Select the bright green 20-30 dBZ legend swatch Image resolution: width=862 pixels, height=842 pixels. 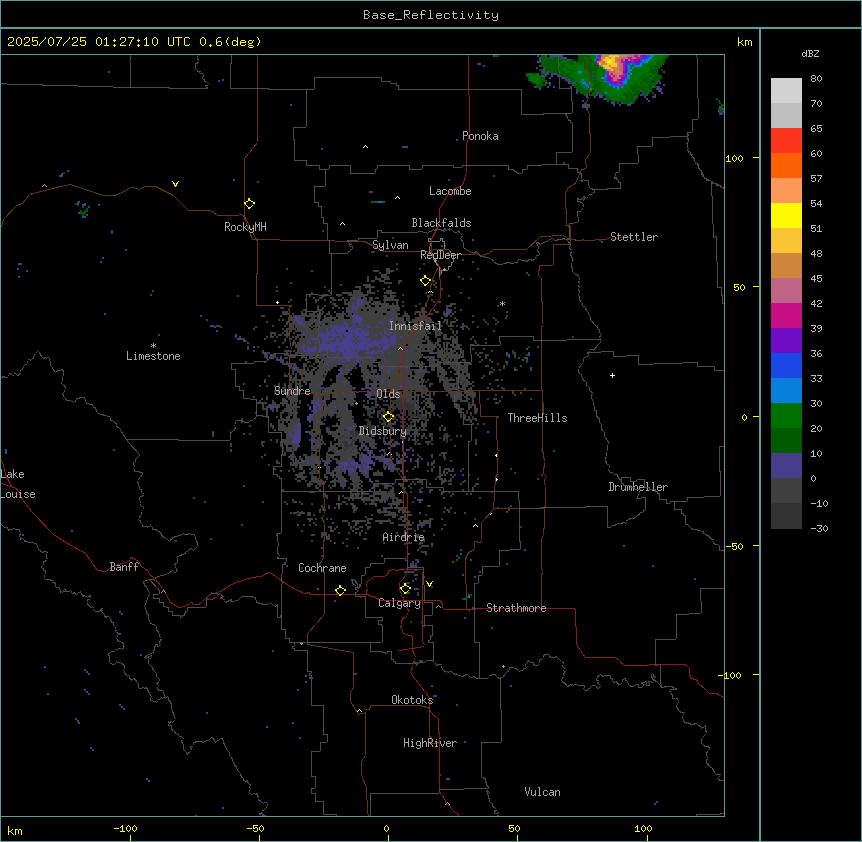[x=786, y=416]
